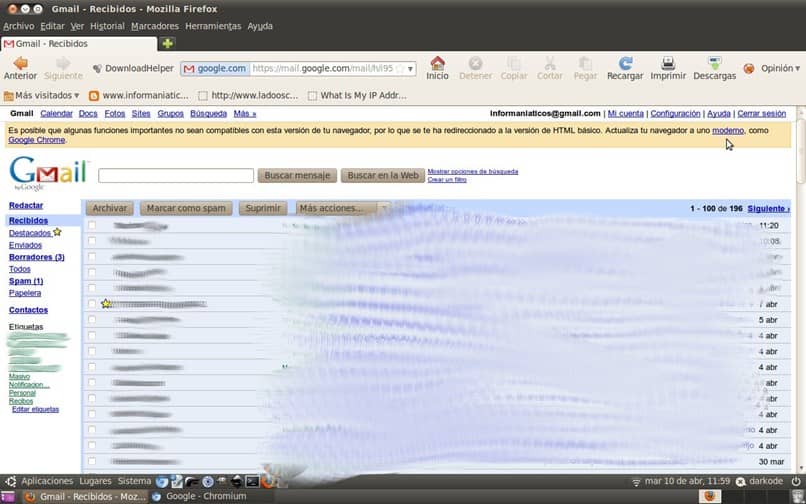Viewport: 806px width, 504px height.
Task: Tick checkbox of the second message row
Action: [x=91, y=240]
